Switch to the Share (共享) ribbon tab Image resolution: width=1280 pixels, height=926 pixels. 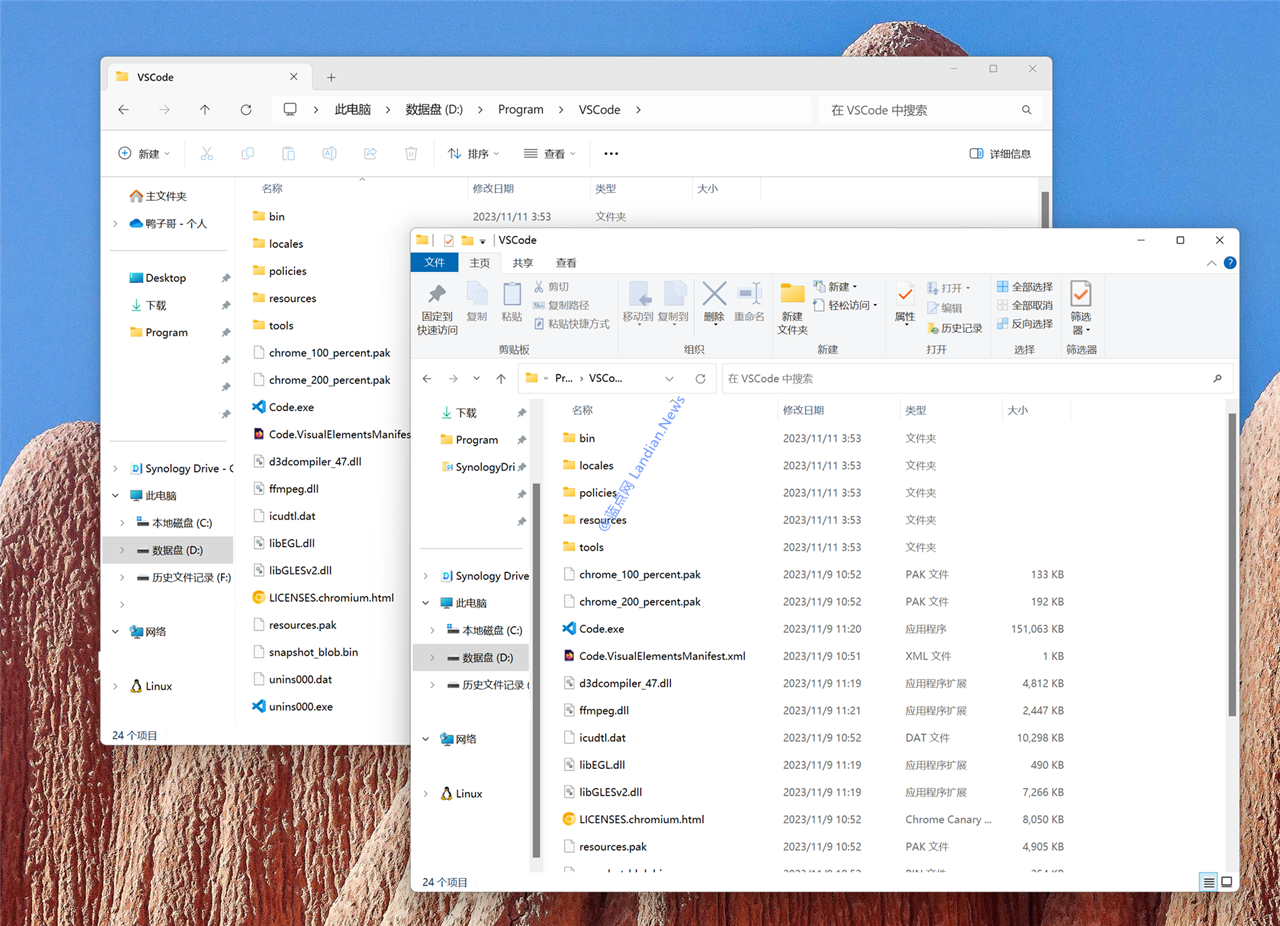pyautogui.click(x=523, y=263)
